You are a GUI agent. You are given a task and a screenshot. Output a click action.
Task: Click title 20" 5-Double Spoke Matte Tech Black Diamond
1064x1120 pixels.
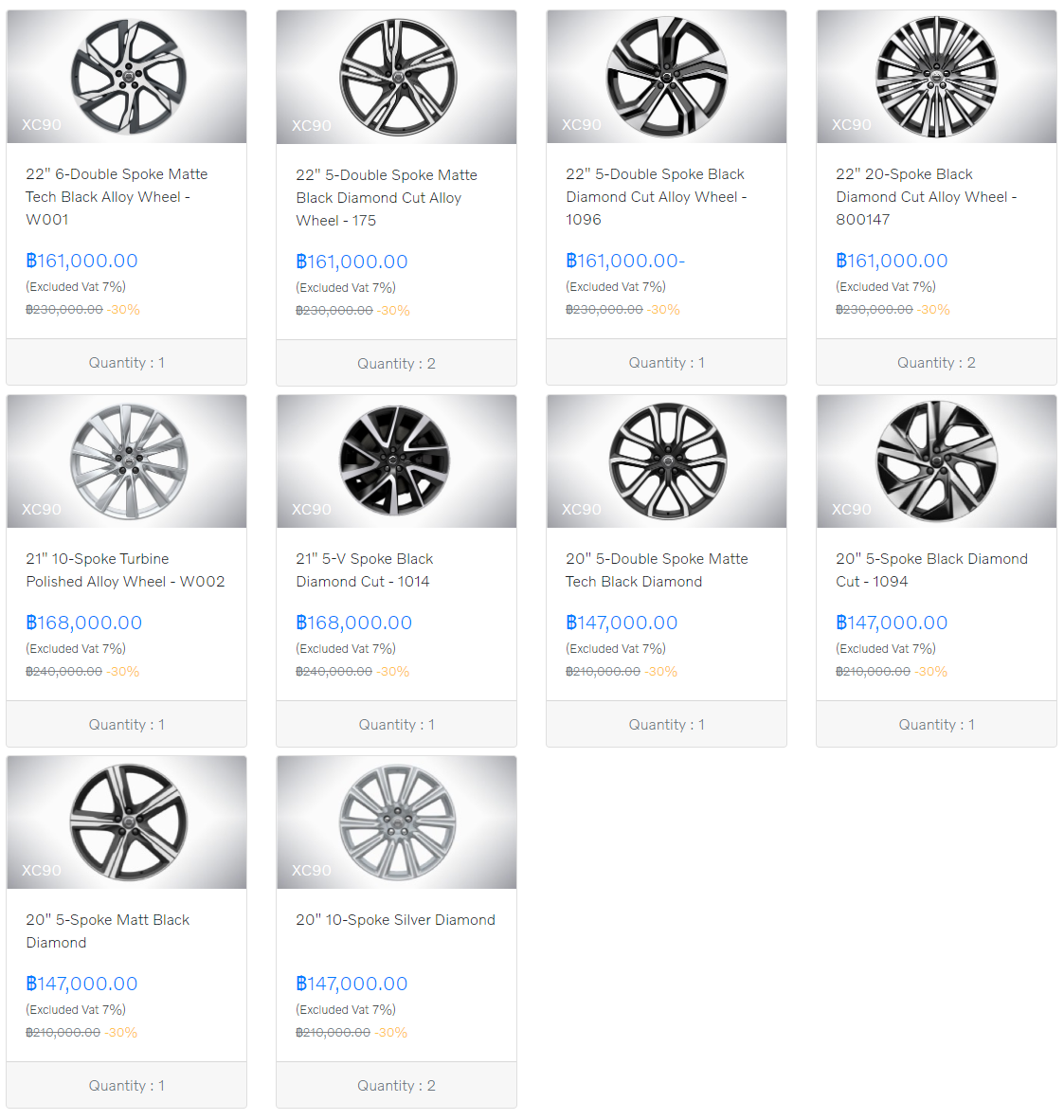(x=657, y=570)
